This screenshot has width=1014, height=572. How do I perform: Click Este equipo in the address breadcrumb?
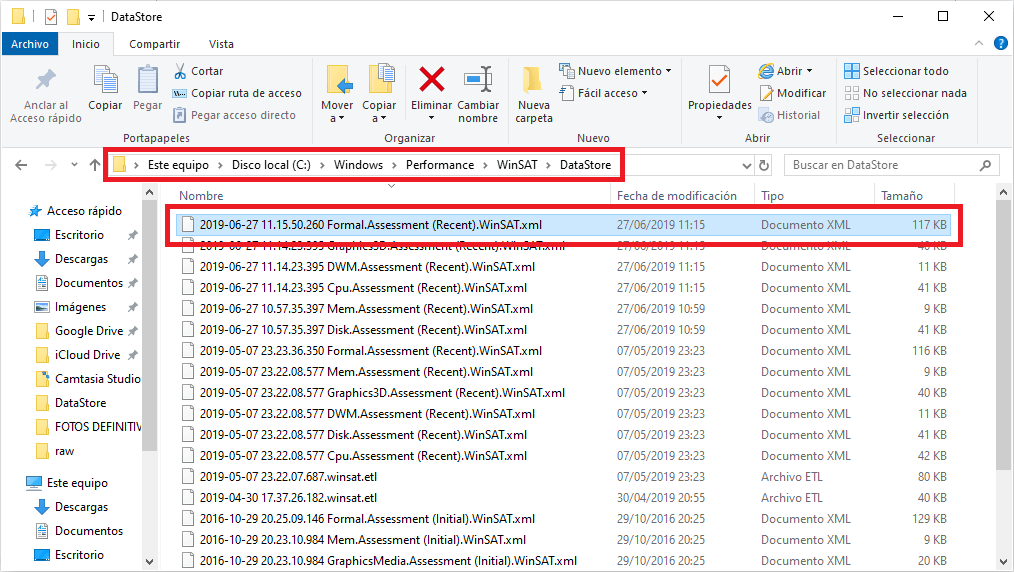point(178,165)
